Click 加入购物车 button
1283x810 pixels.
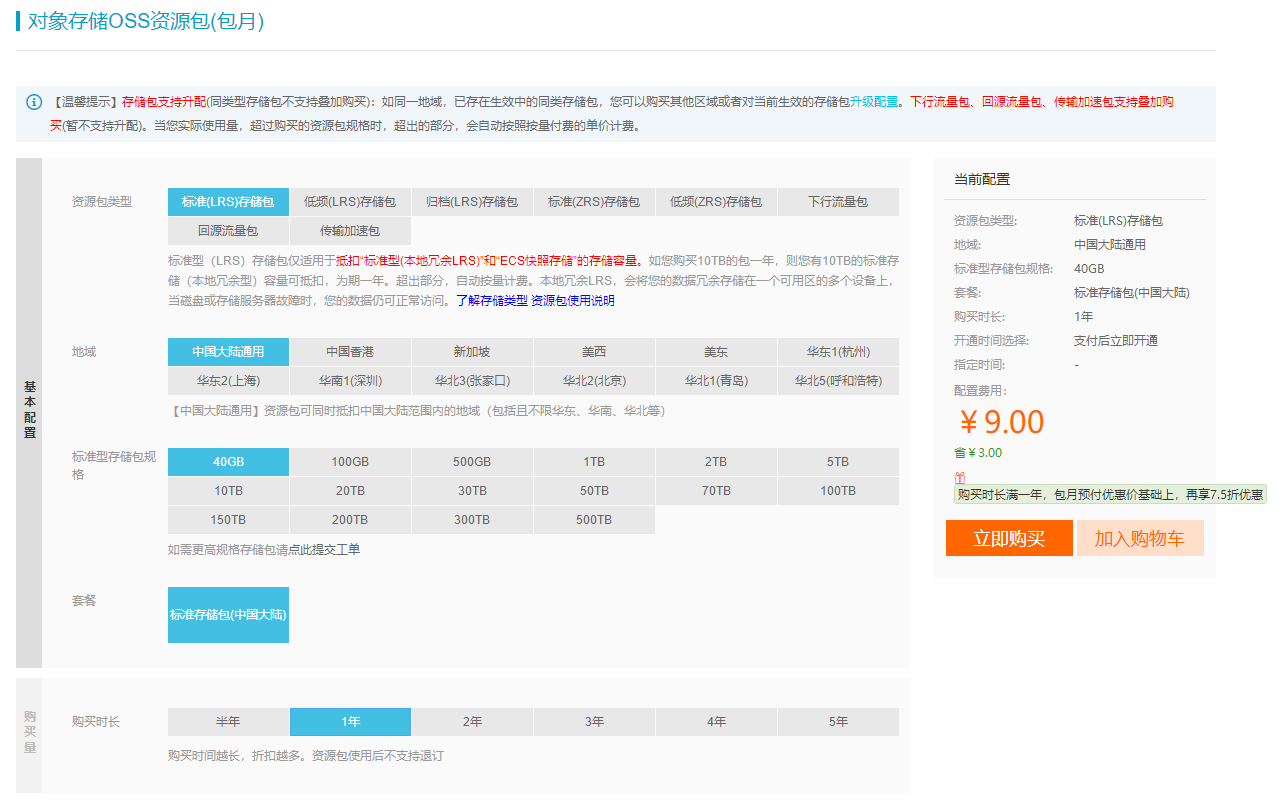pyautogui.click(x=1139, y=539)
